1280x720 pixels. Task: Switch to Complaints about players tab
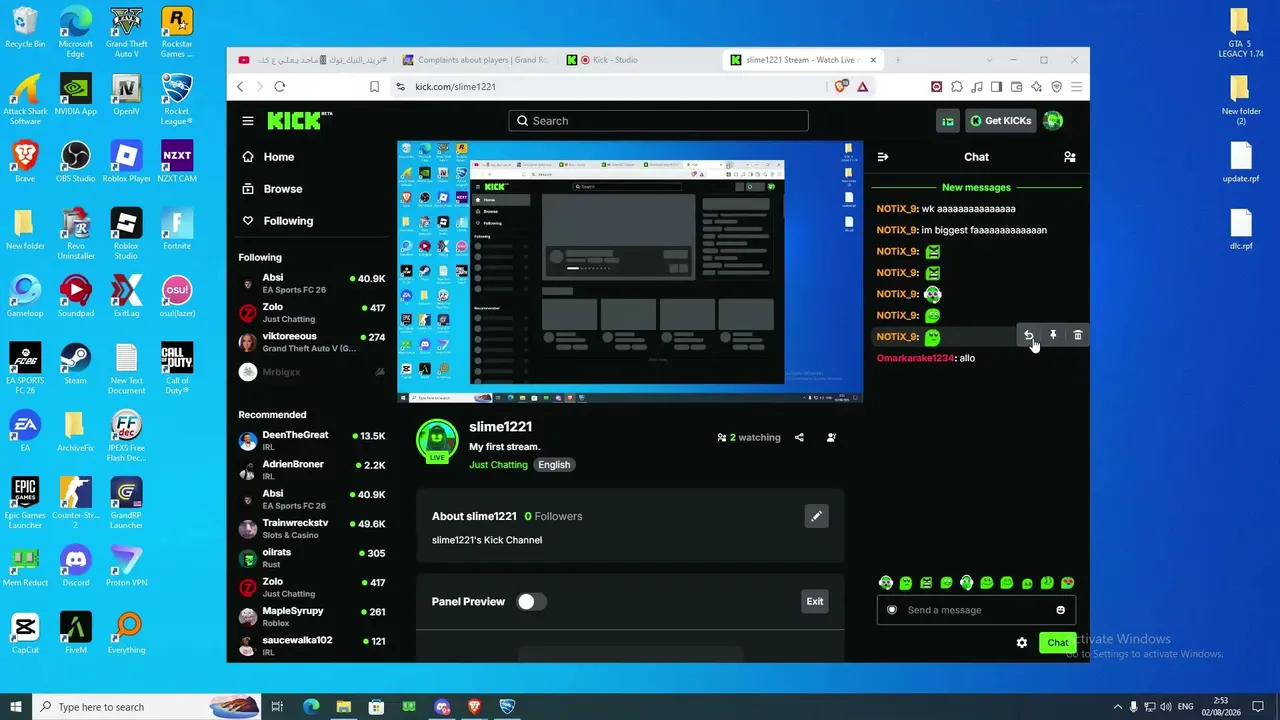[475, 60]
